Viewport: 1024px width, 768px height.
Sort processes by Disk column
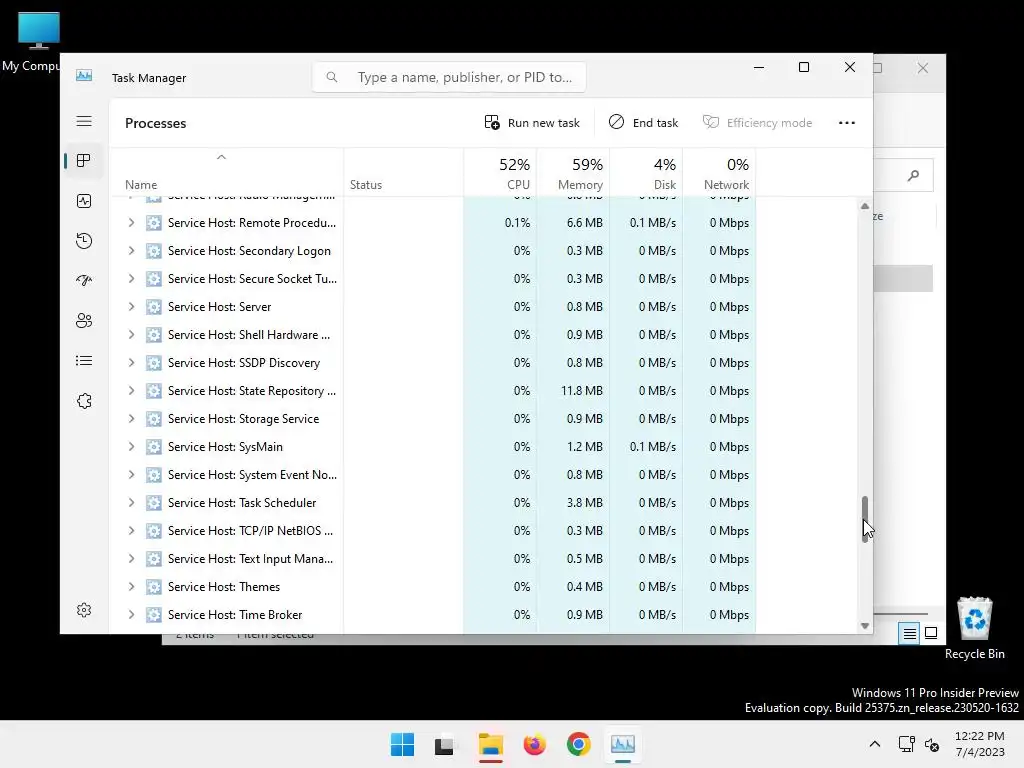[x=647, y=172]
